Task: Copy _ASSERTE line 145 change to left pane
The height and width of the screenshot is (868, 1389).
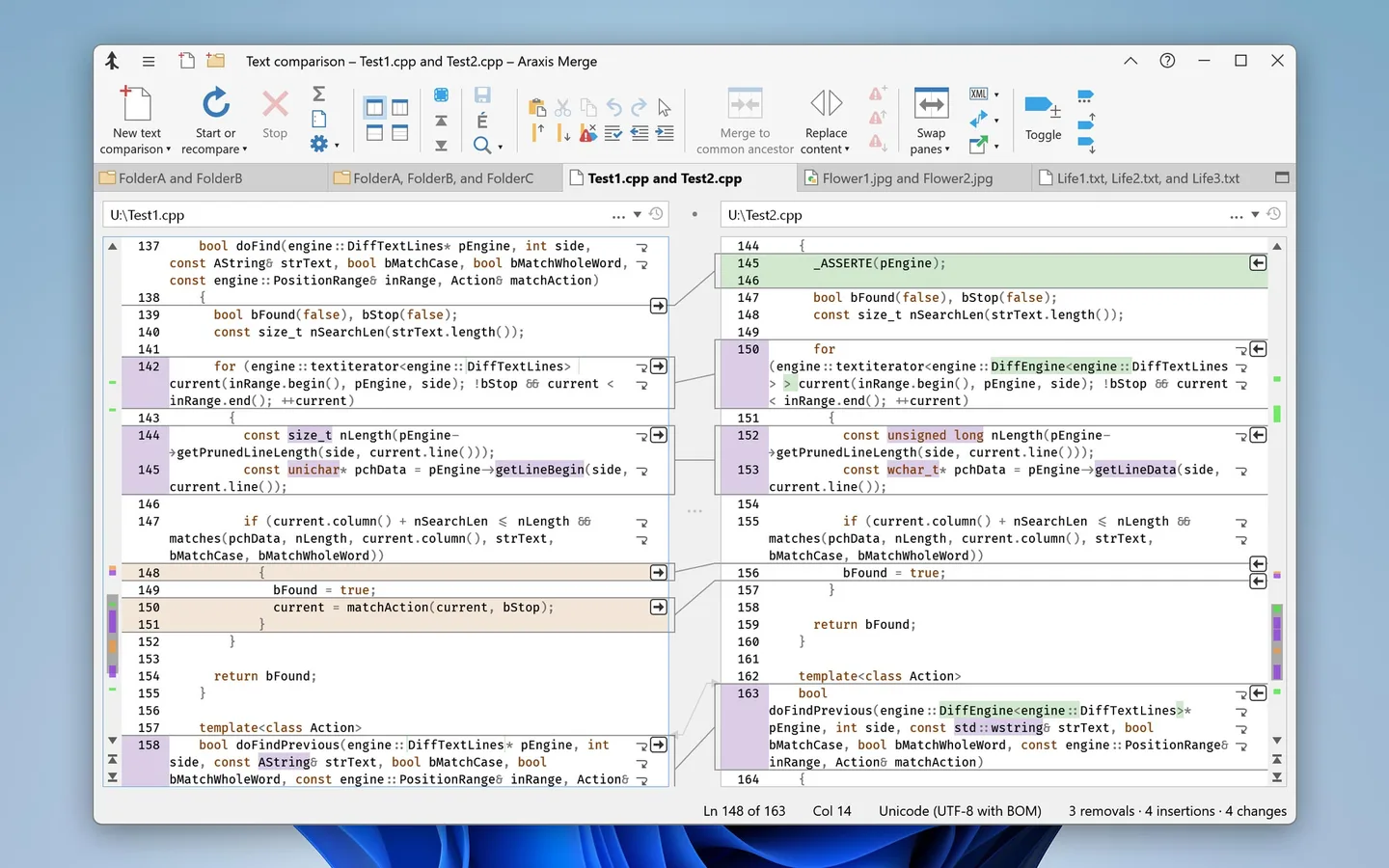Action: [x=1258, y=263]
